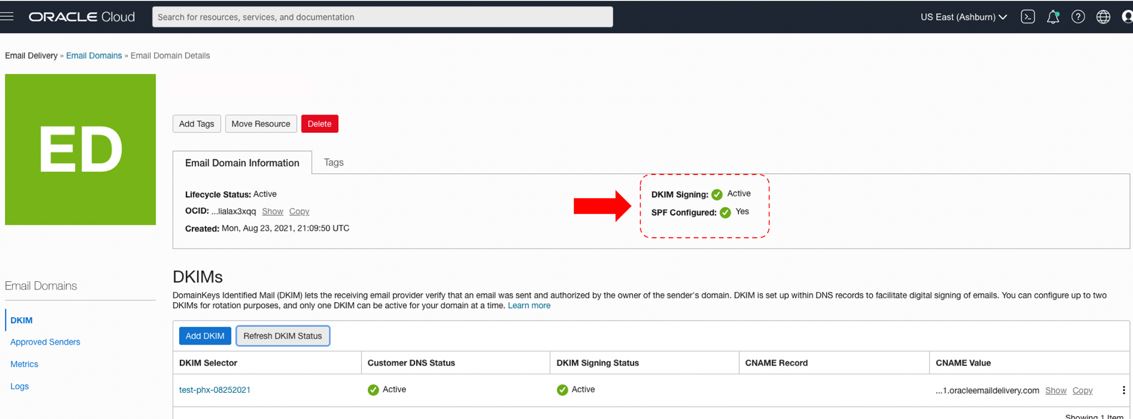The image size is (1133, 419).
Task: Click the Add Tags button
Action: 197,124
